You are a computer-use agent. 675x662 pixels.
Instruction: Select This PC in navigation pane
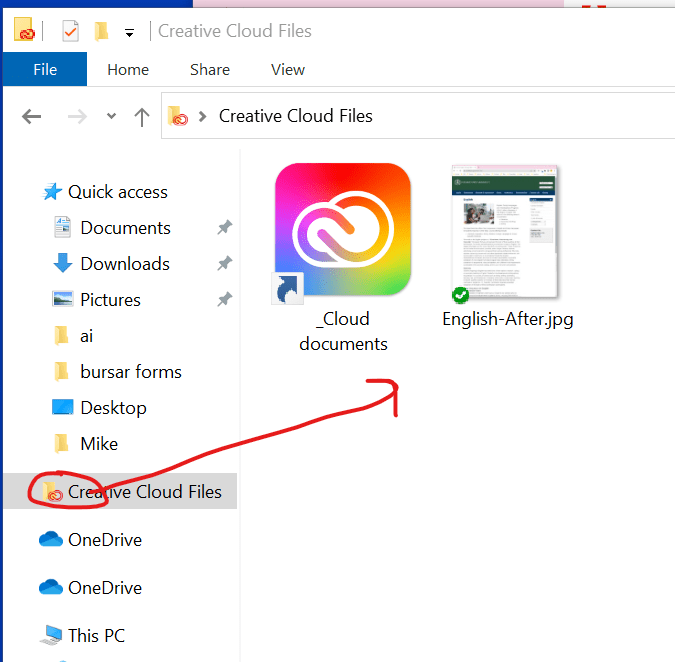[x=96, y=636]
